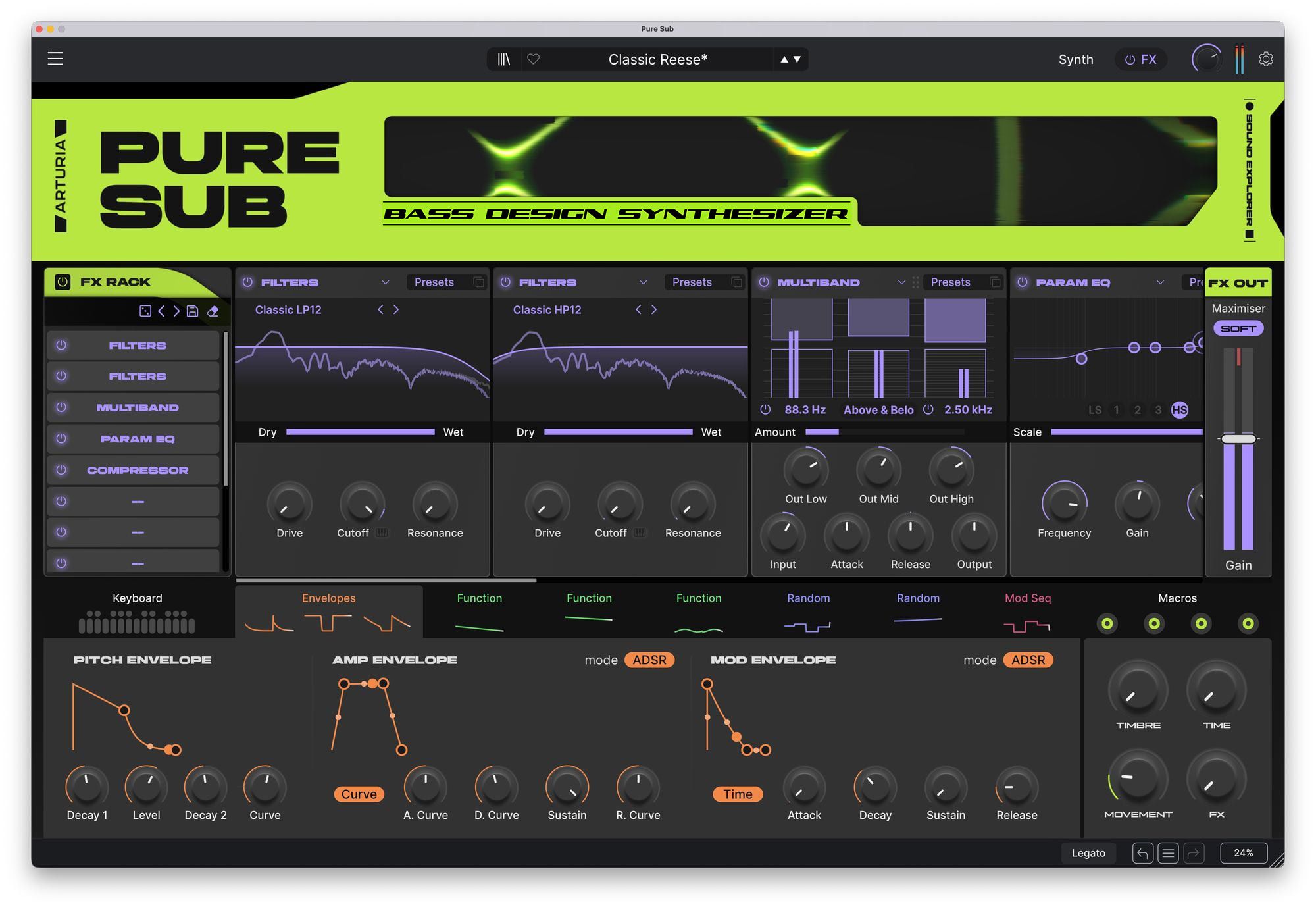This screenshot has height=909, width=1316.
Task: Click the SOFT maximiser button
Action: pos(1238,328)
